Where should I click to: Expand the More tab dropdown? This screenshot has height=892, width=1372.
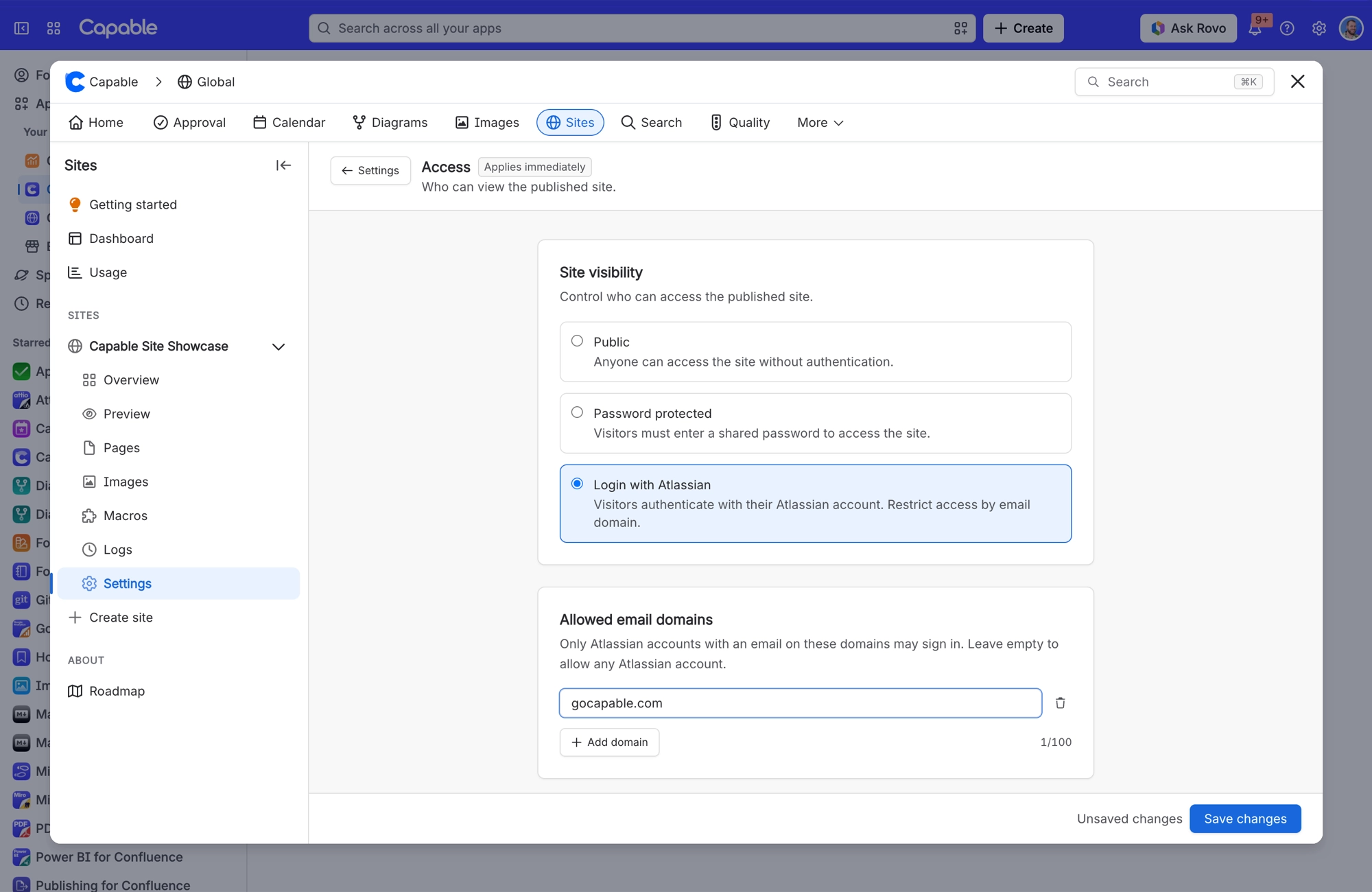point(820,123)
